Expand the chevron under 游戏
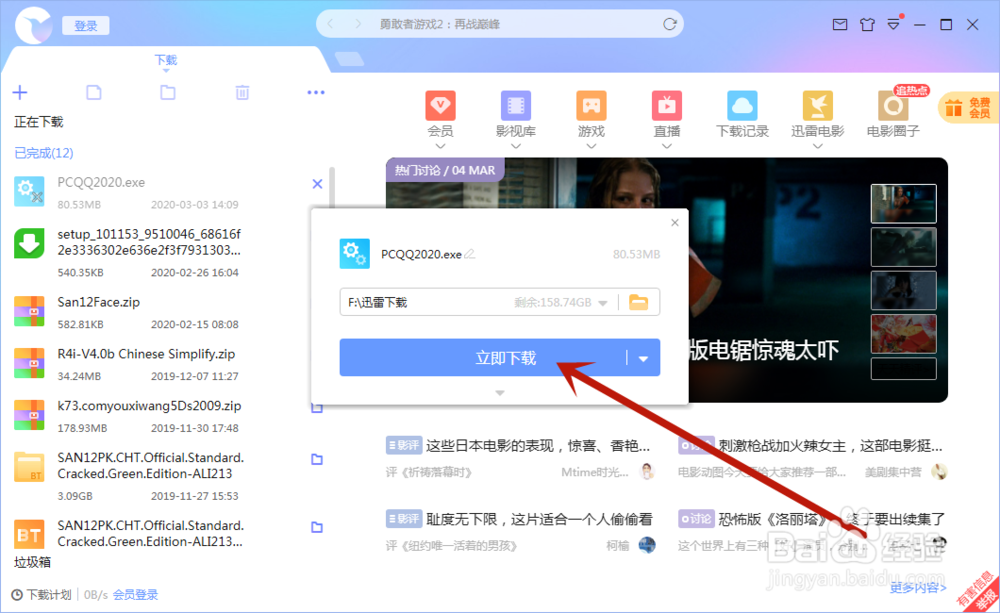This screenshot has width=1000, height=613. [x=591, y=147]
